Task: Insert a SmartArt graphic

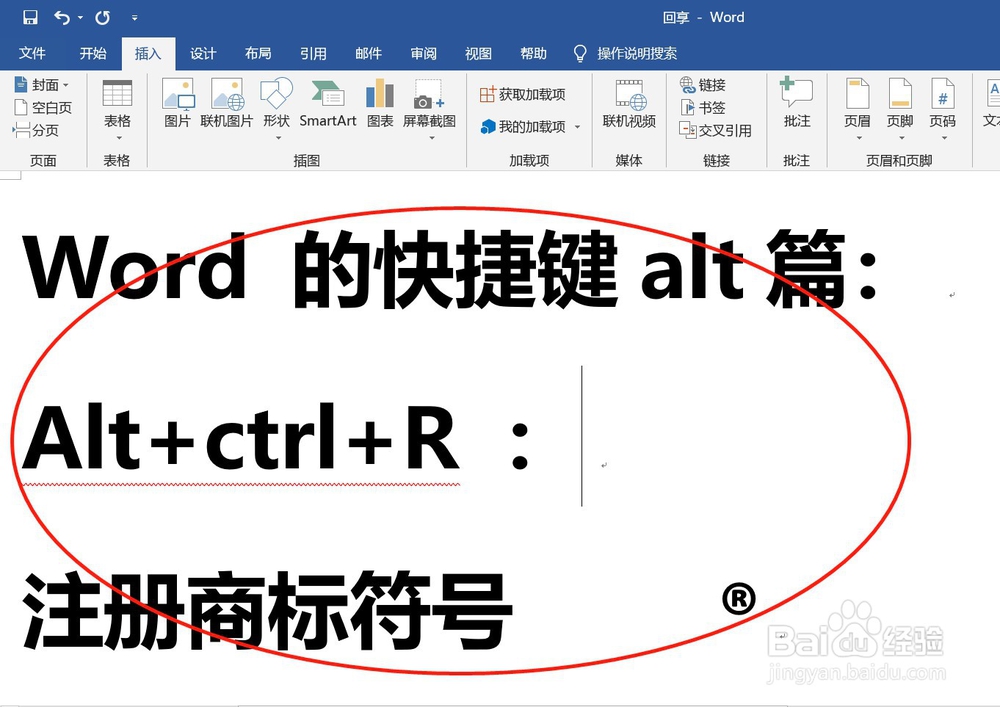Action: click(328, 103)
